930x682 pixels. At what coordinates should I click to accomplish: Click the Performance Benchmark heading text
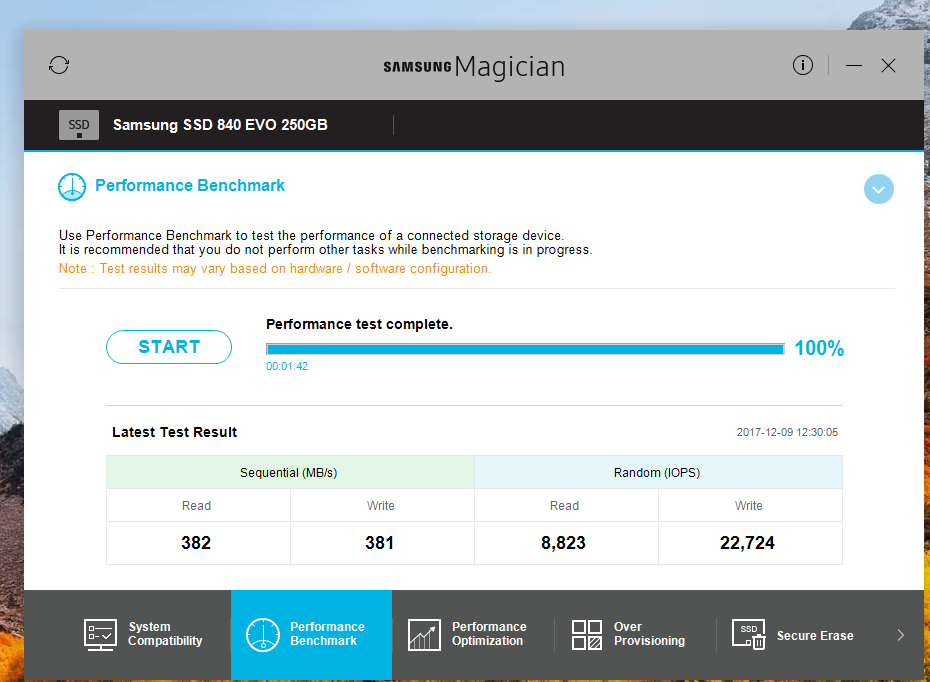[190, 186]
